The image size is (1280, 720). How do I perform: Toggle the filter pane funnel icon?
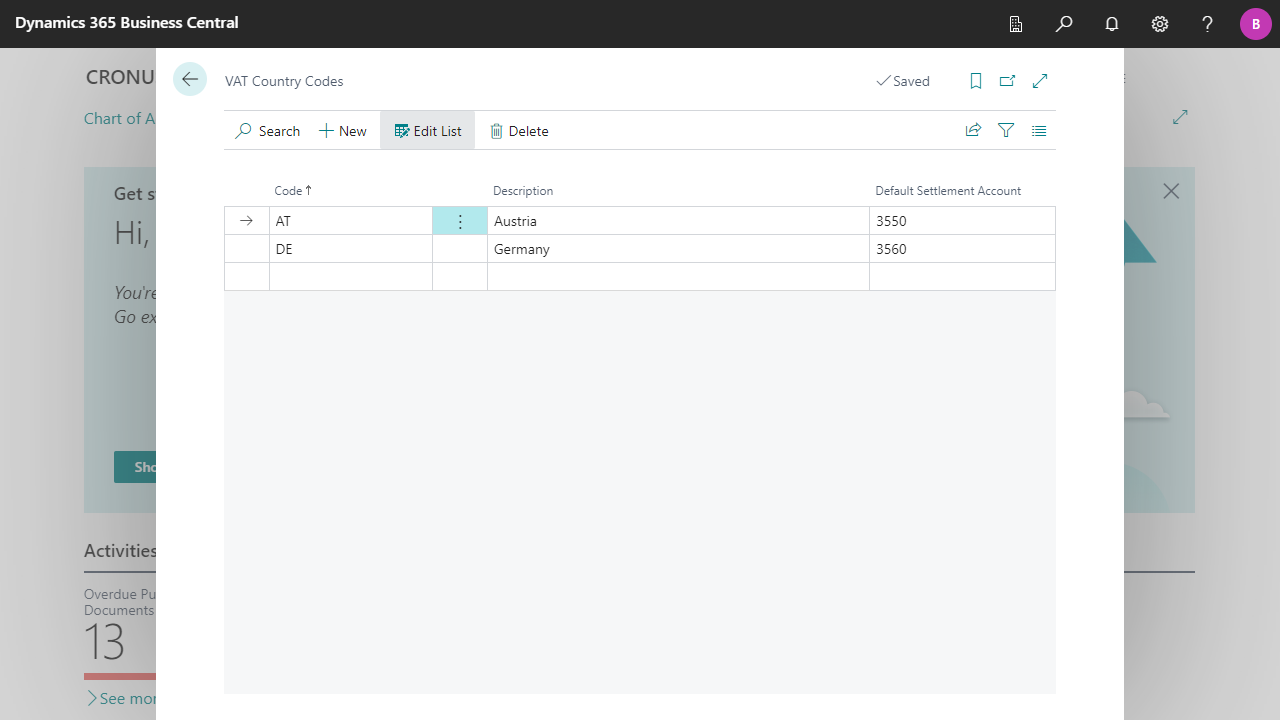pos(1006,130)
